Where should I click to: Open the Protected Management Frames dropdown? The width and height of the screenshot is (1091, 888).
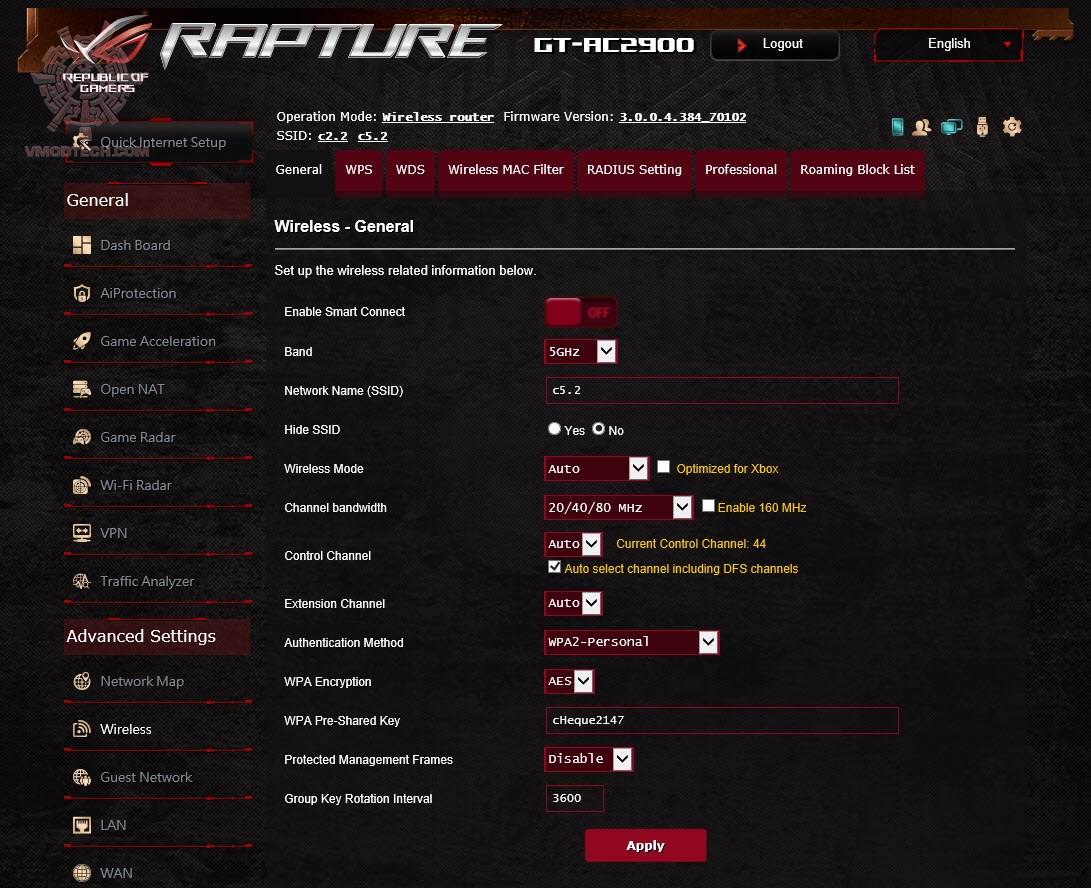[589, 759]
